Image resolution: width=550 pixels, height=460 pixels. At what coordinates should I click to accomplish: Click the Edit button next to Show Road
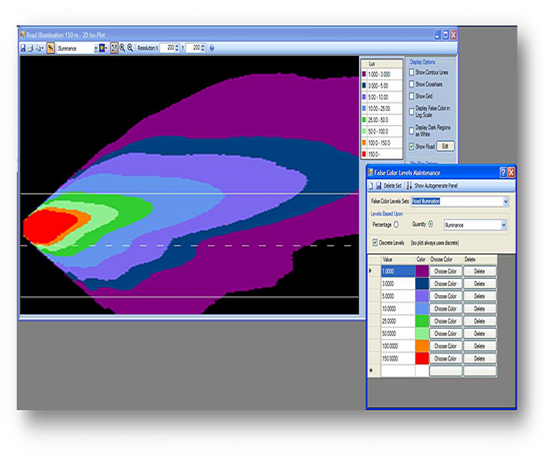[445, 146]
